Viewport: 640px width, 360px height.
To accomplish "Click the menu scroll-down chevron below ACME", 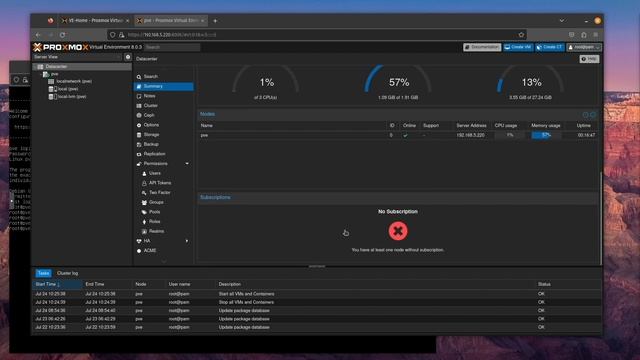I will (x=164, y=261).
